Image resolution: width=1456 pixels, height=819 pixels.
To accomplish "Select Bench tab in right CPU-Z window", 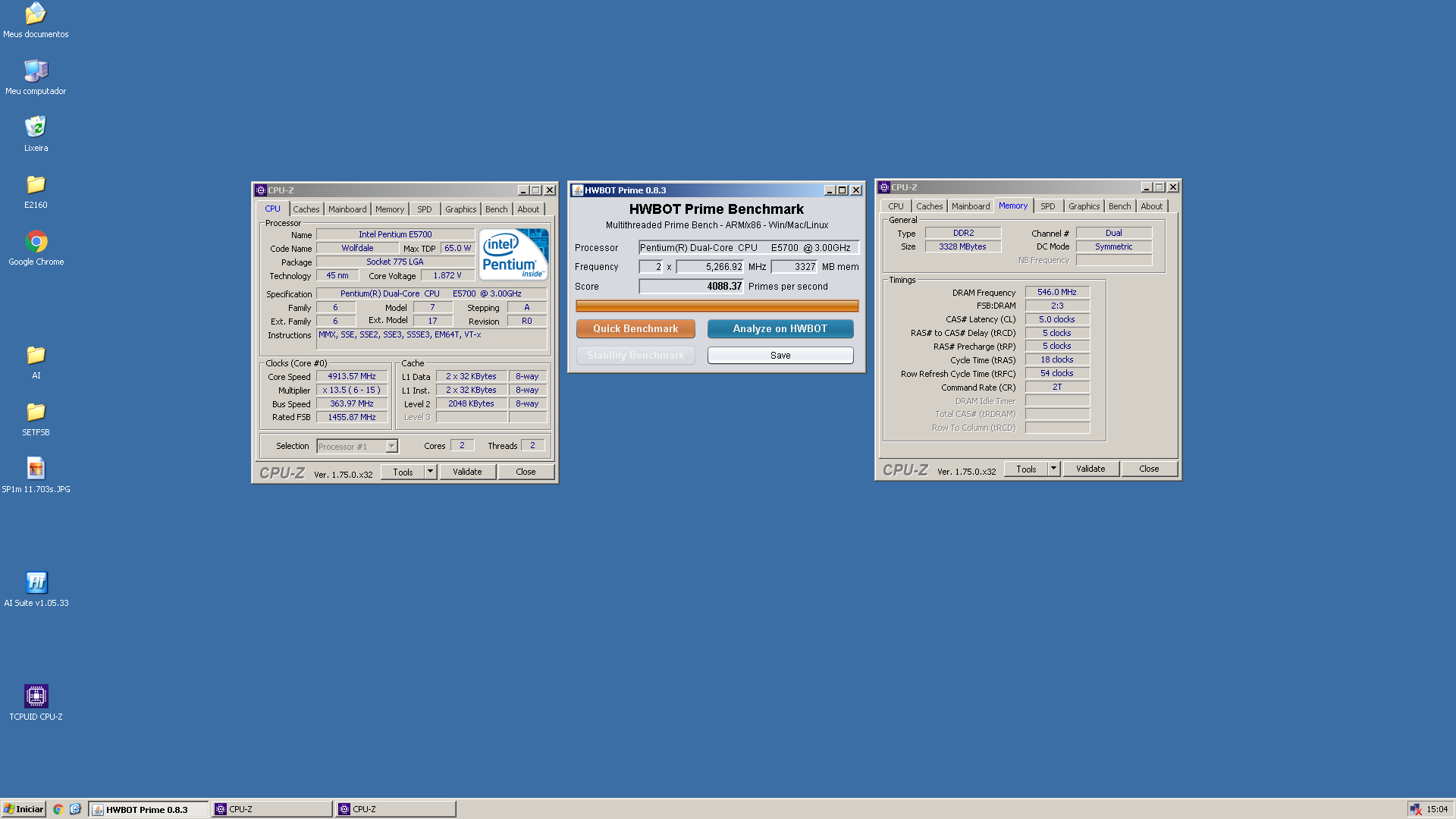I will 1120,206.
